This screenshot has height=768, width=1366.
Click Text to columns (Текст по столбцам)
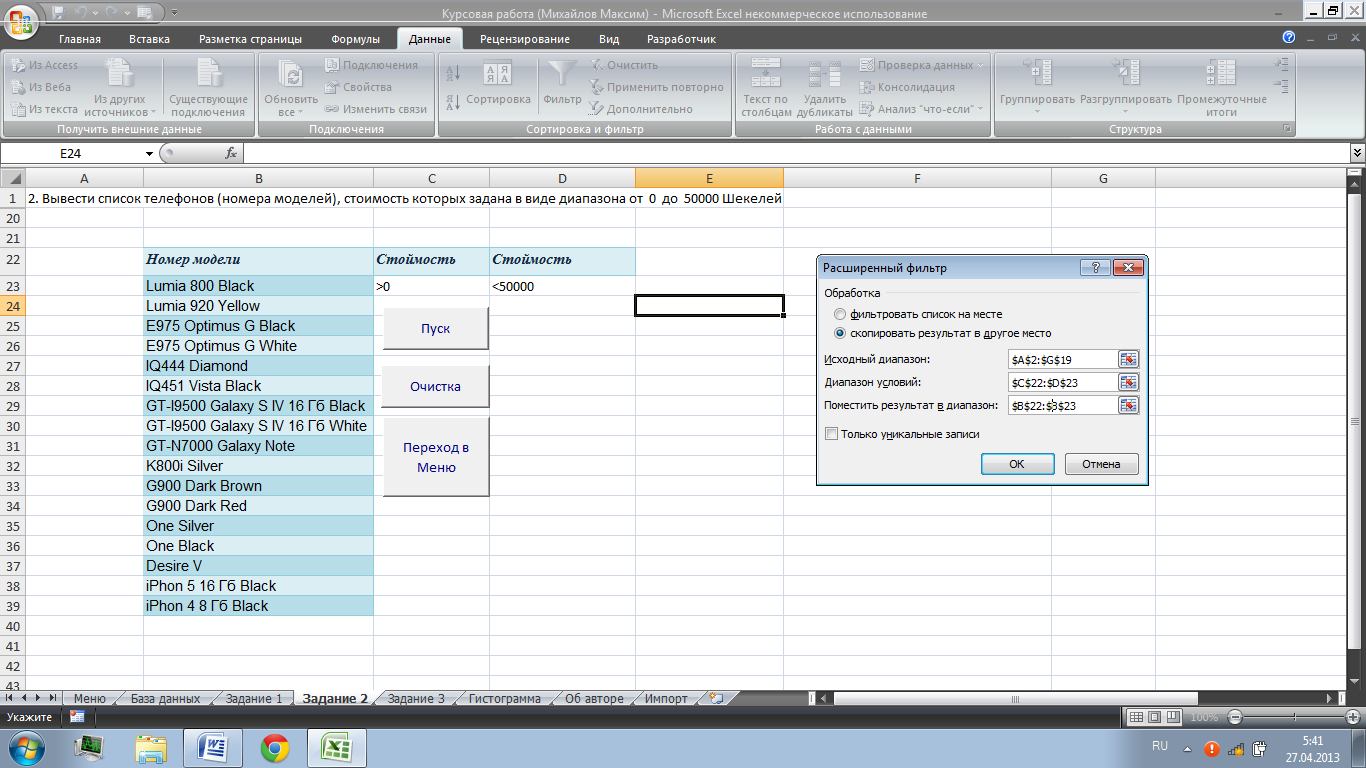pos(766,88)
